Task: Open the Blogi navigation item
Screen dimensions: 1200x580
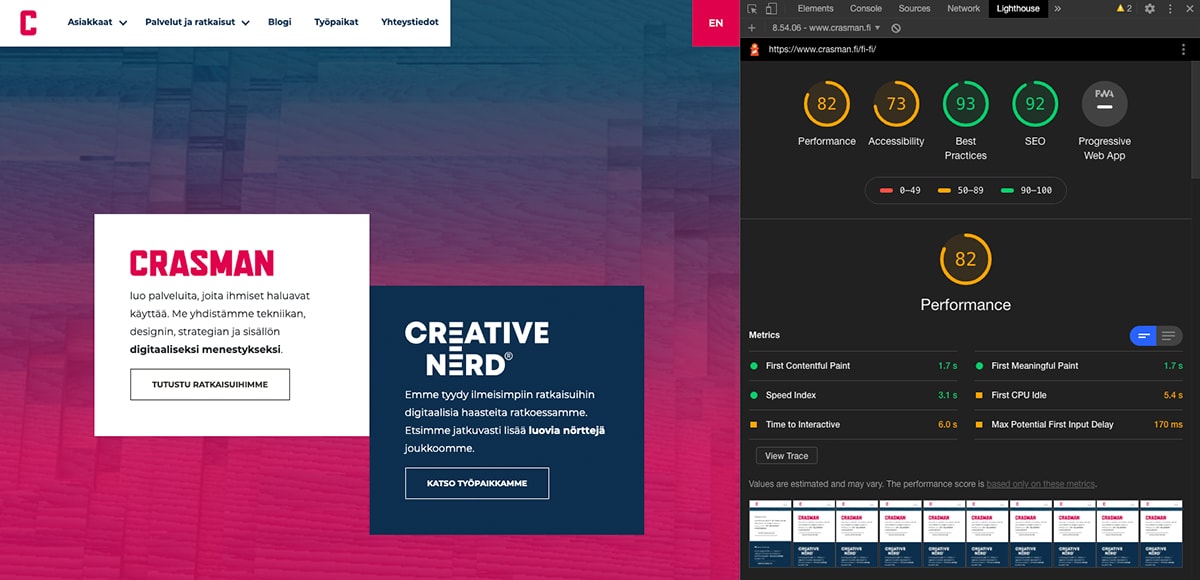Action: tap(280, 22)
